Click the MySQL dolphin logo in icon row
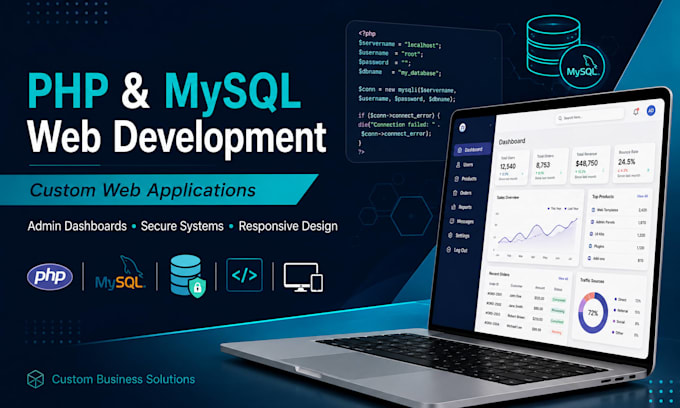680x408 pixels. pos(121,273)
